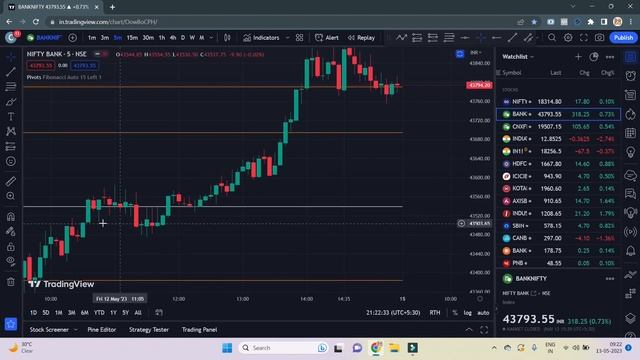The height and width of the screenshot is (360, 640).
Task: Toggle log scale mode
Action: tap(467, 313)
